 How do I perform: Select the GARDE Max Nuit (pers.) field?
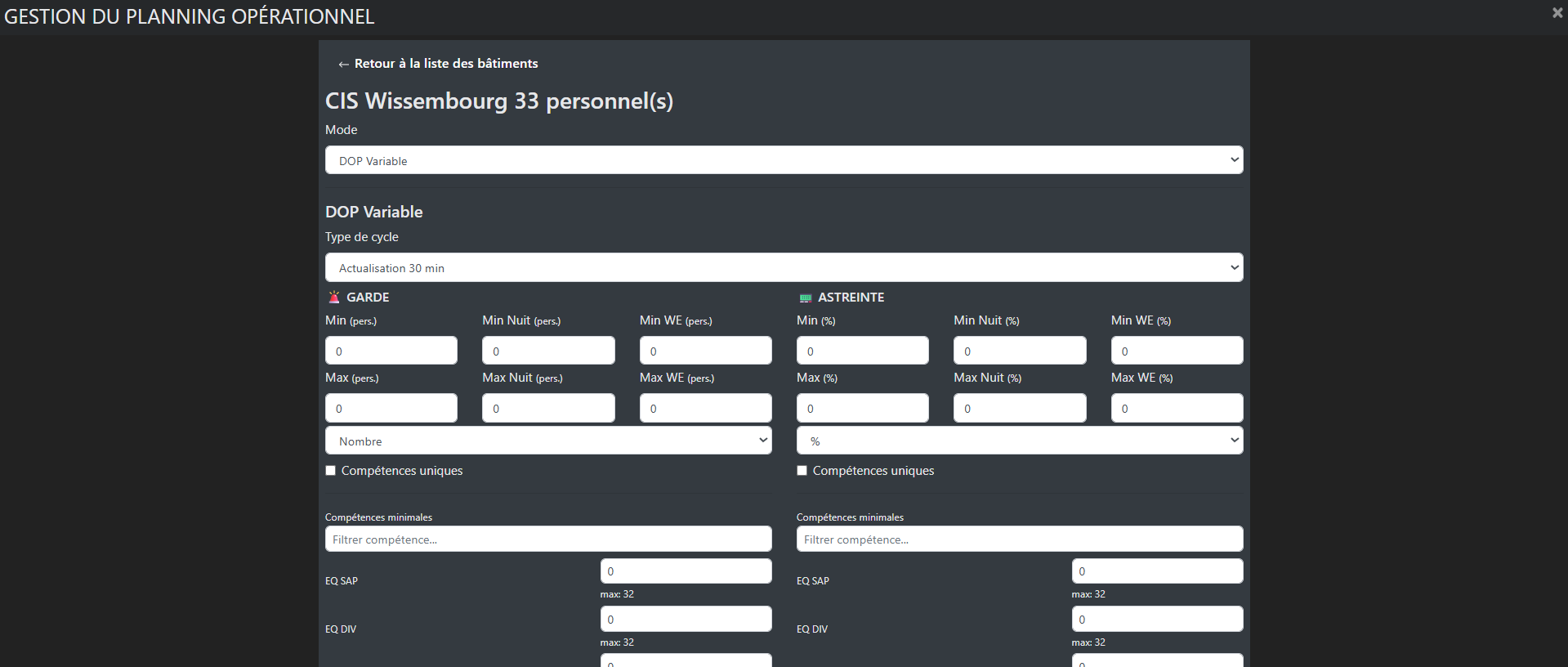pos(548,408)
